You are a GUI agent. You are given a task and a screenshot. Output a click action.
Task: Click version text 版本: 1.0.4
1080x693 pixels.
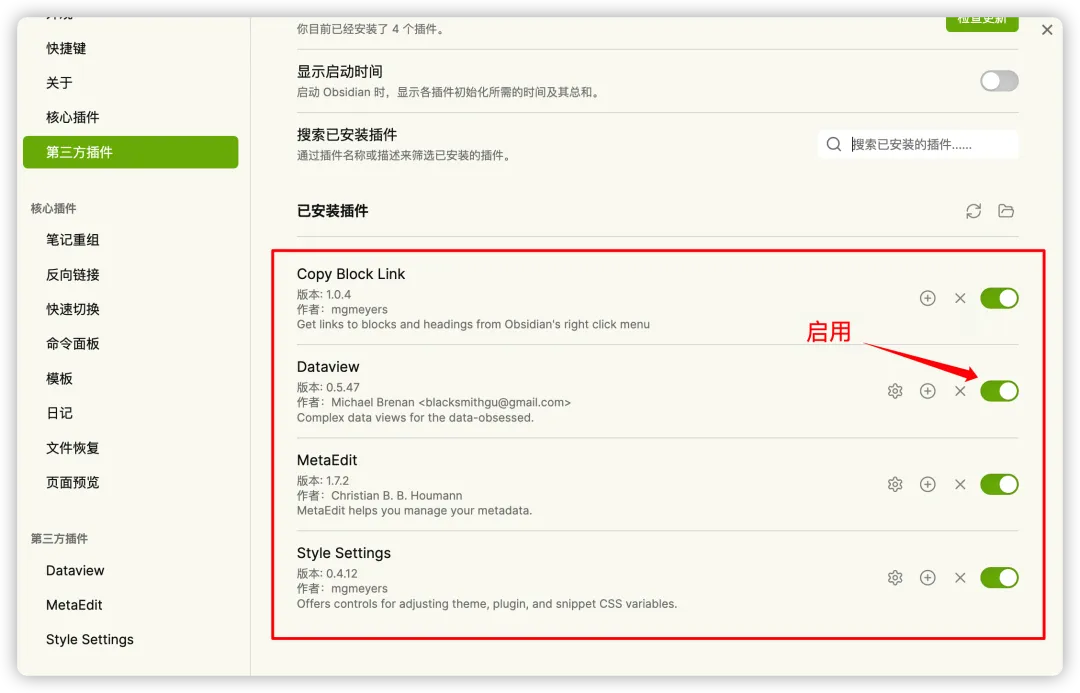[x=324, y=294]
